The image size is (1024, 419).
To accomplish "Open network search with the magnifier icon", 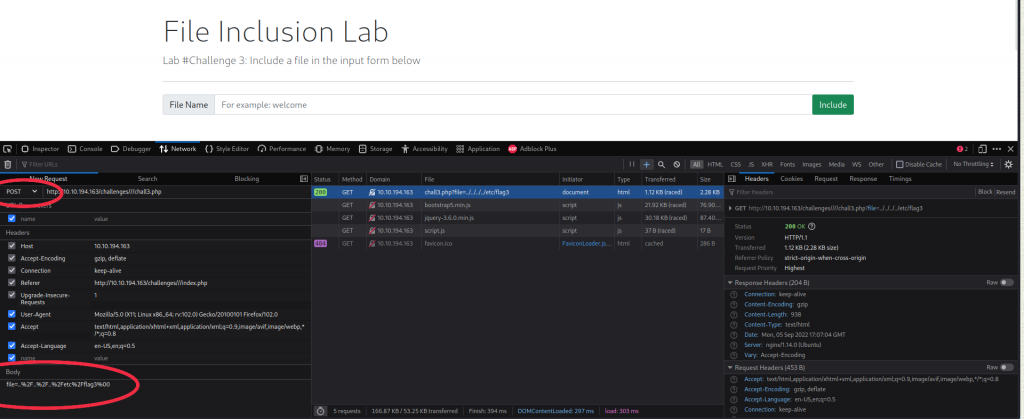I will 662,164.
